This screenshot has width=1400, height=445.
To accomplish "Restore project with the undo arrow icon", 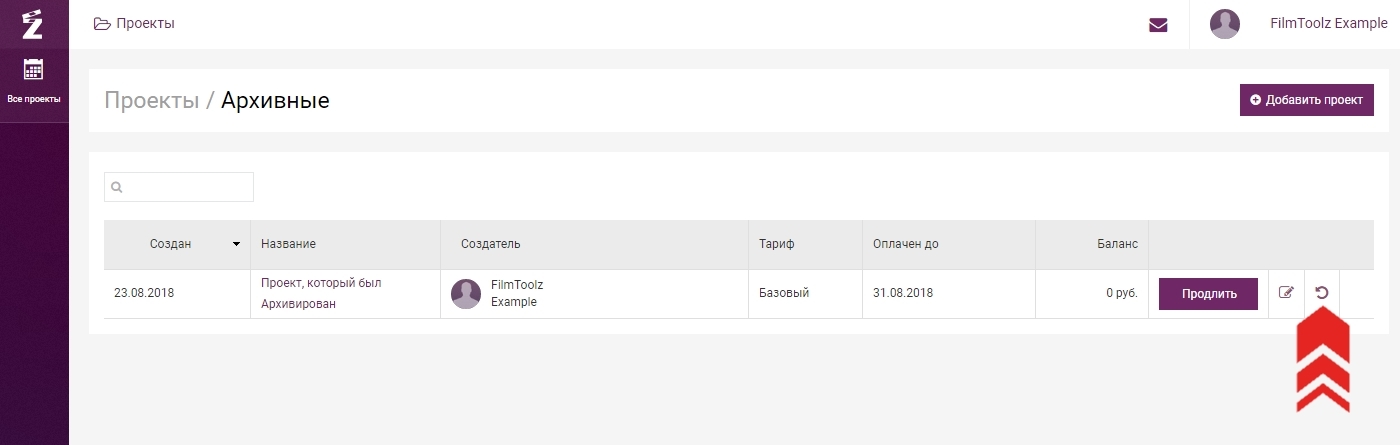I will coord(1322,293).
